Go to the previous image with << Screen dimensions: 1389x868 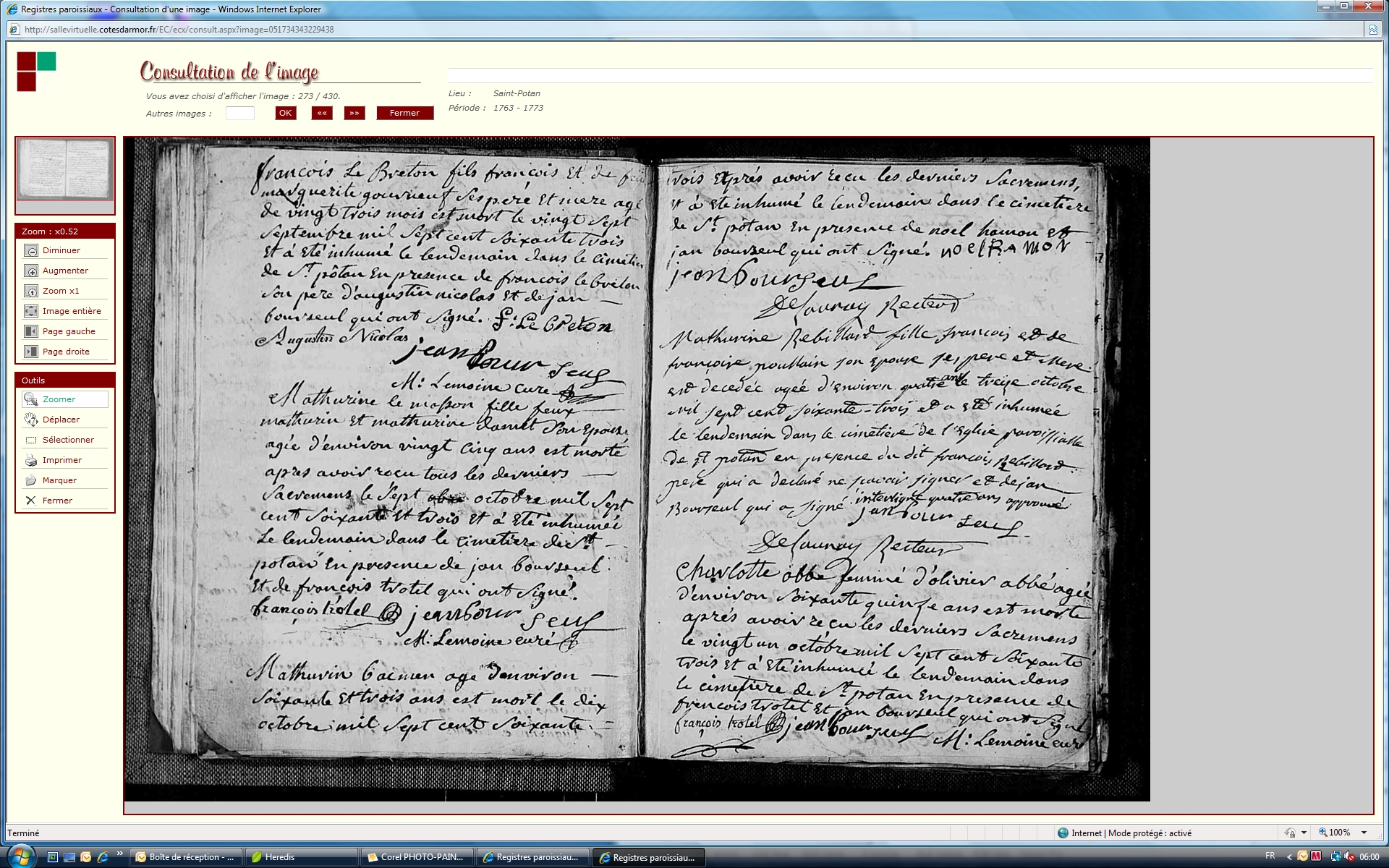point(322,113)
